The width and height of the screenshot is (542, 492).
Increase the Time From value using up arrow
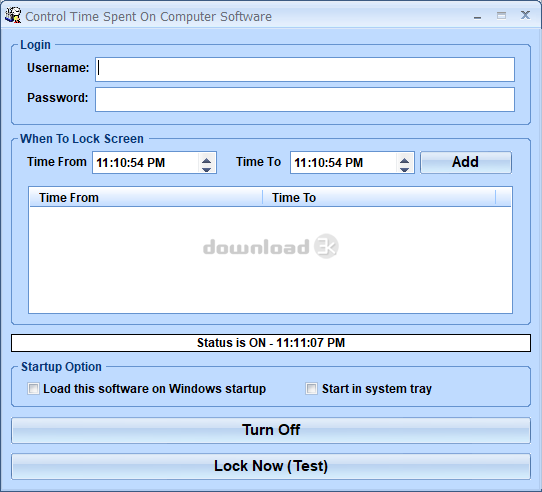pyautogui.click(x=206, y=159)
